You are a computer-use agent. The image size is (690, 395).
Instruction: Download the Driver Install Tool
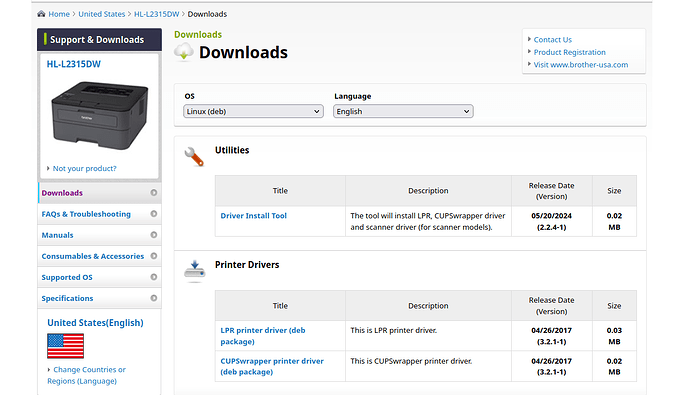[253, 216]
